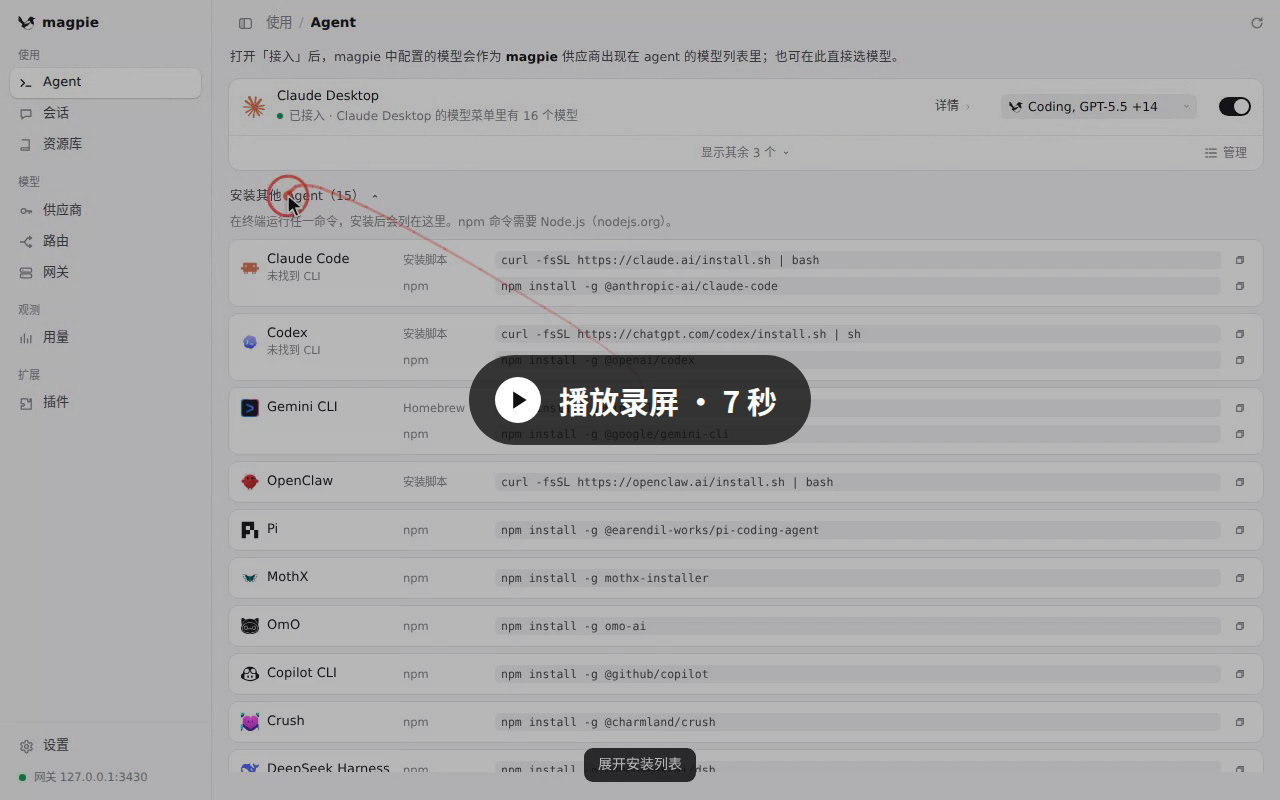Open 网关 in the sidebar
The image size is (1280, 800).
tap(105, 272)
